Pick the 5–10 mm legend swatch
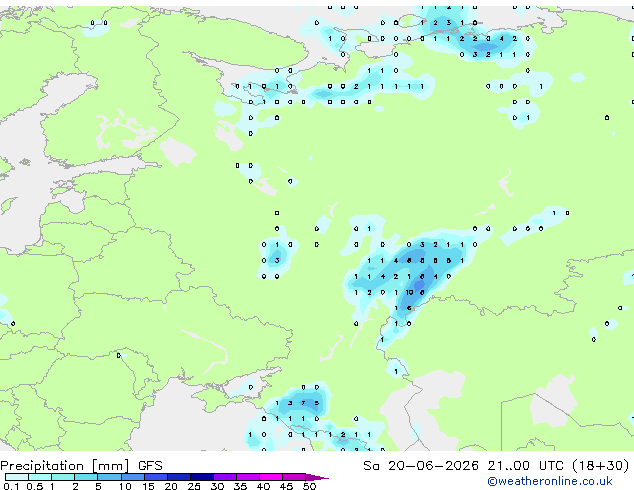Image resolution: width=634 pixels, height=490 pixels. pyautogui.click(x=109, y=477)
